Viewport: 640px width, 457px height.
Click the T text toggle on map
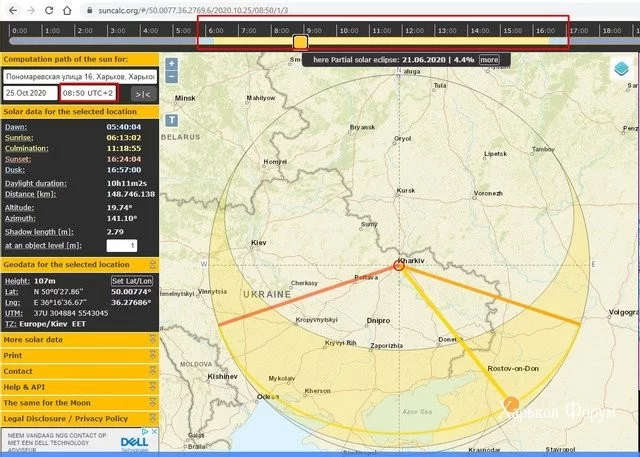171,118
